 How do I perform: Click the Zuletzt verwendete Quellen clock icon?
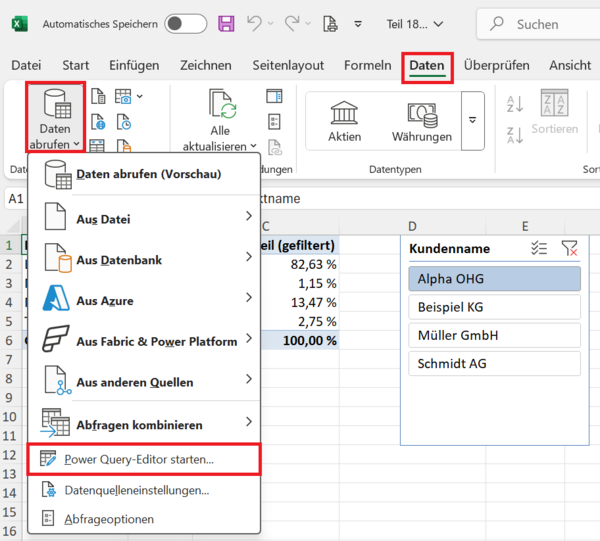(124, 122)
